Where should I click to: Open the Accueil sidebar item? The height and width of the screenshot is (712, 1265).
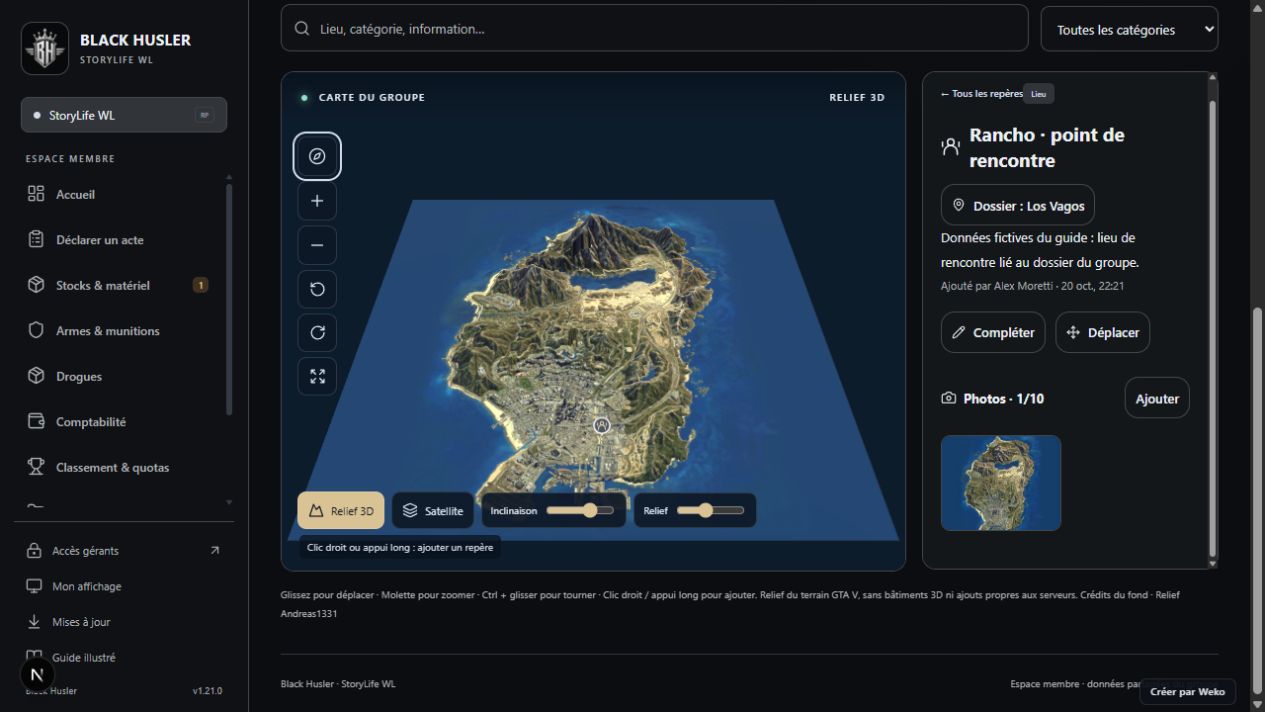[x=123, y=194]
